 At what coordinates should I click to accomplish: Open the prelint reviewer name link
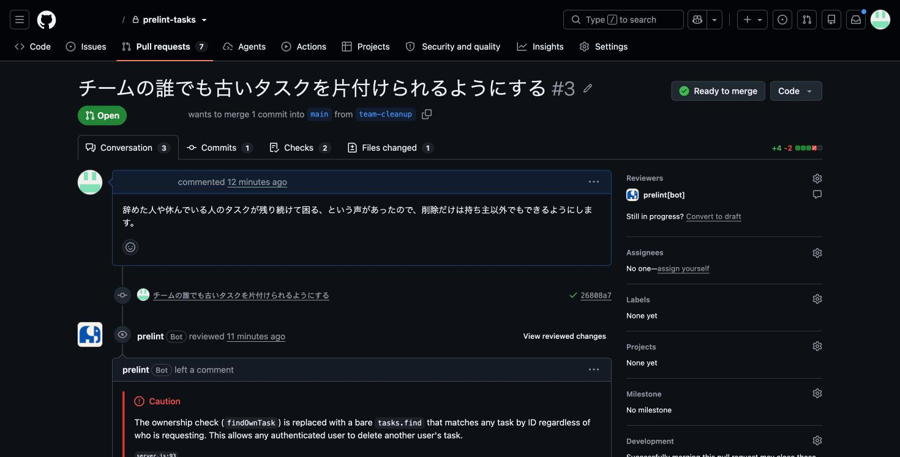(x=150, y=336)
